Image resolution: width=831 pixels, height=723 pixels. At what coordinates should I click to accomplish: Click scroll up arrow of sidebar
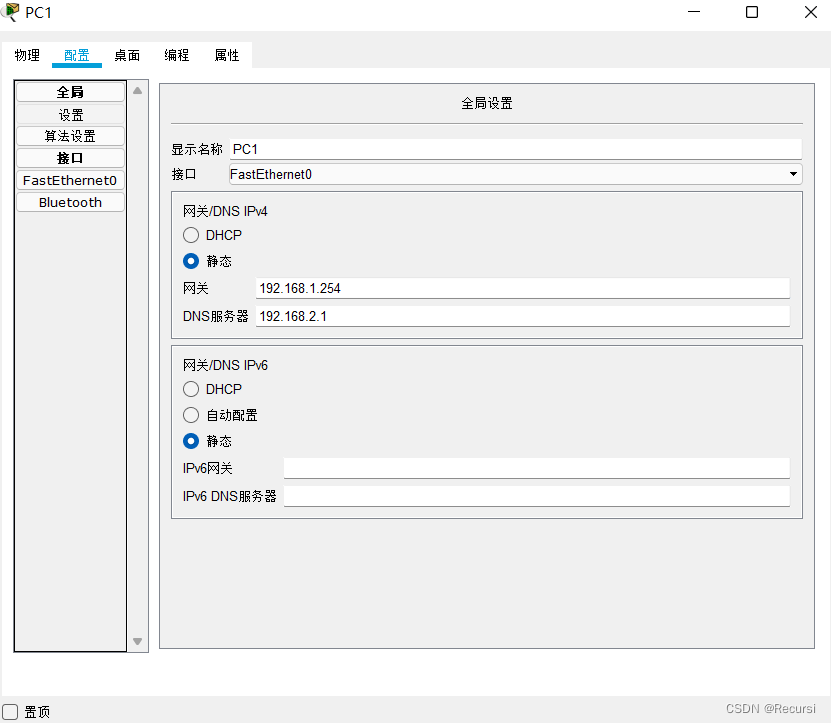tap(138, 91)
